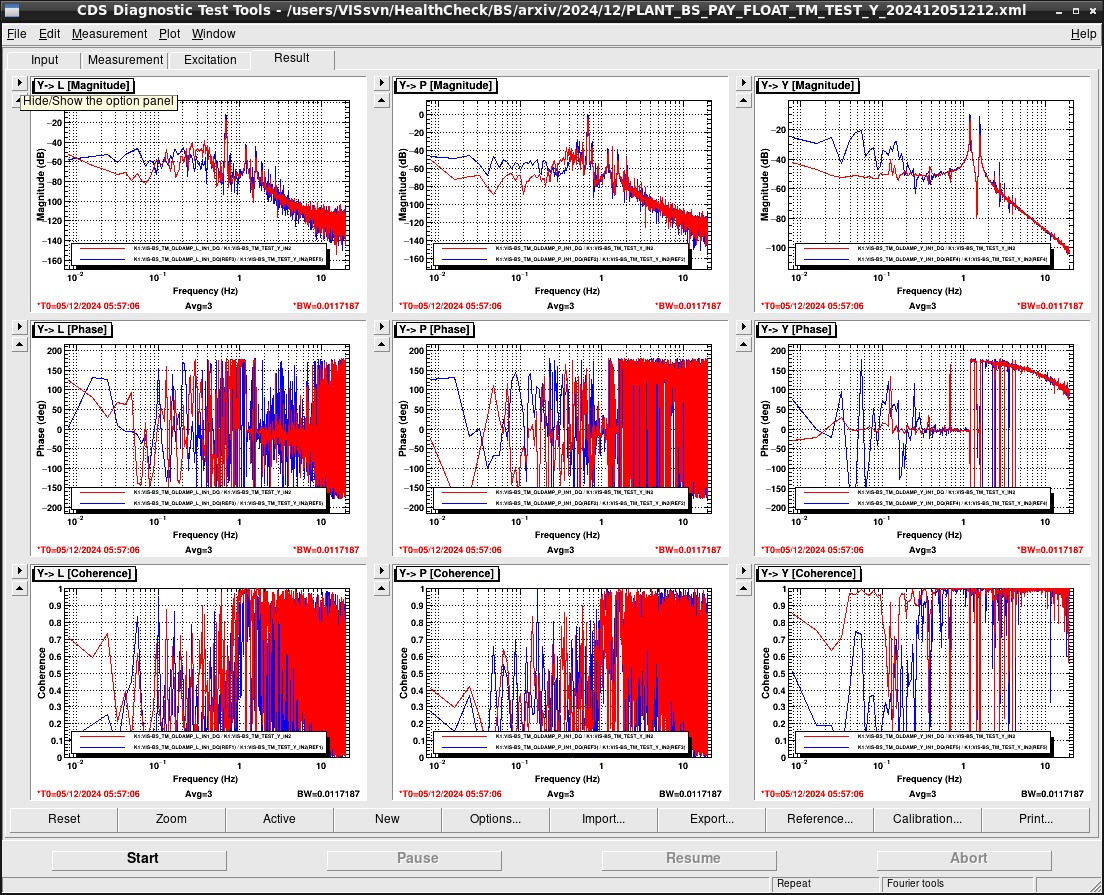Click the Reference... button

[x=820, y=819]
